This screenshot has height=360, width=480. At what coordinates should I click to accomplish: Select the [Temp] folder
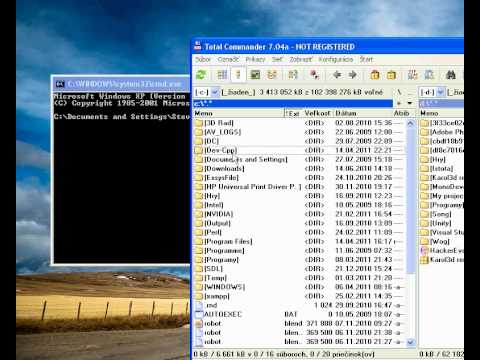(300, 278)
